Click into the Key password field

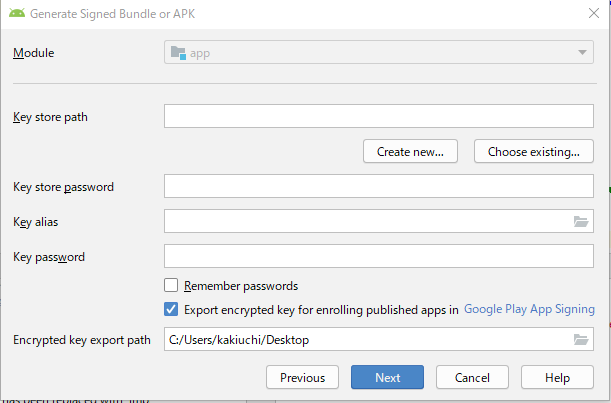click(x=379, y=256)
